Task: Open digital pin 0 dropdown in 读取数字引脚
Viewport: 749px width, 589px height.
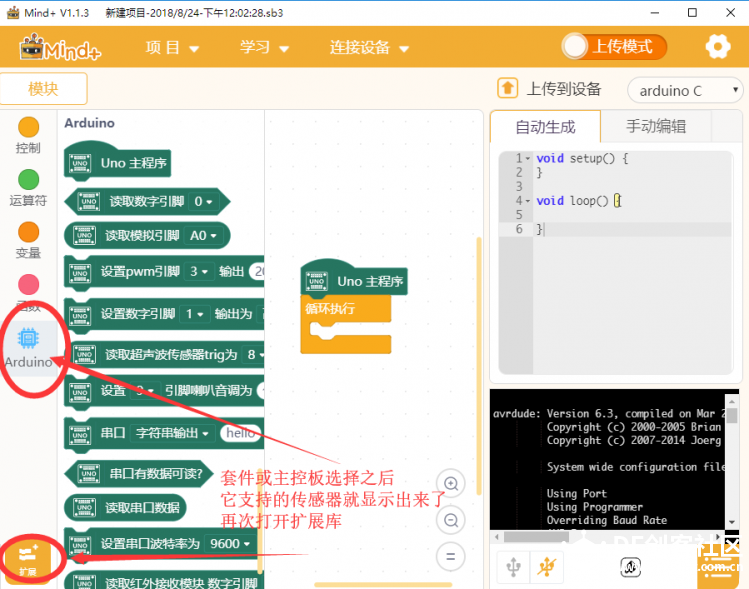Action: click(x=203, y=202)
